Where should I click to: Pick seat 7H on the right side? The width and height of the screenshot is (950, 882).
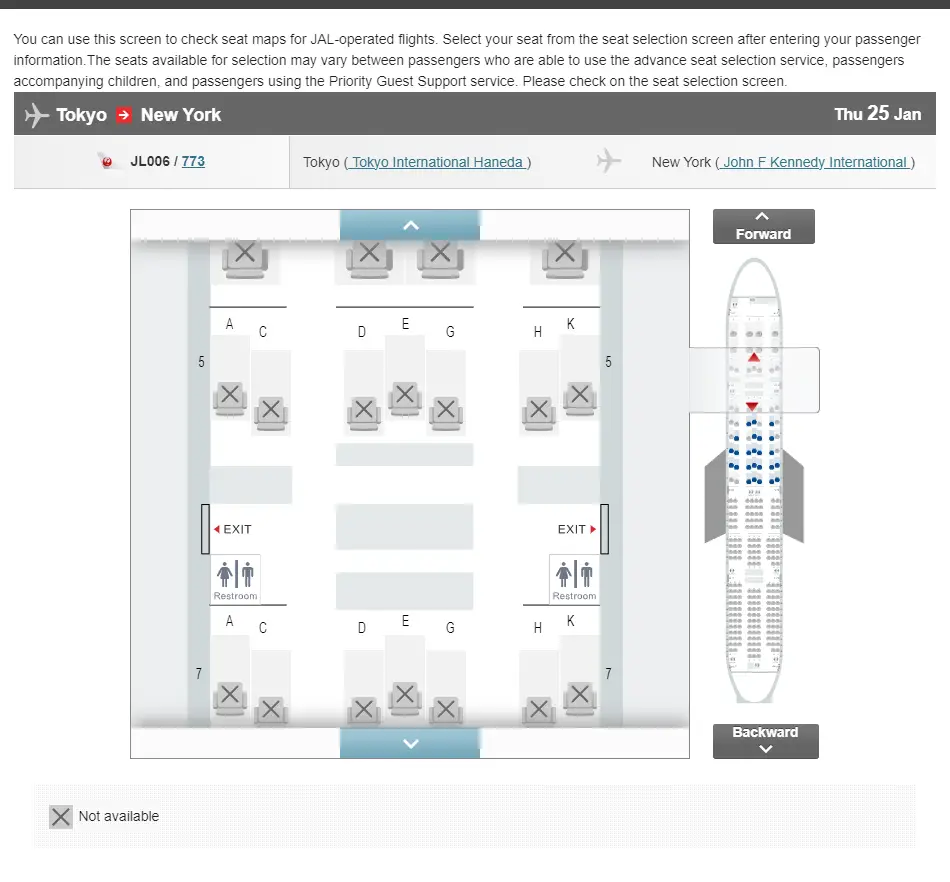click(x=539, y=710)
